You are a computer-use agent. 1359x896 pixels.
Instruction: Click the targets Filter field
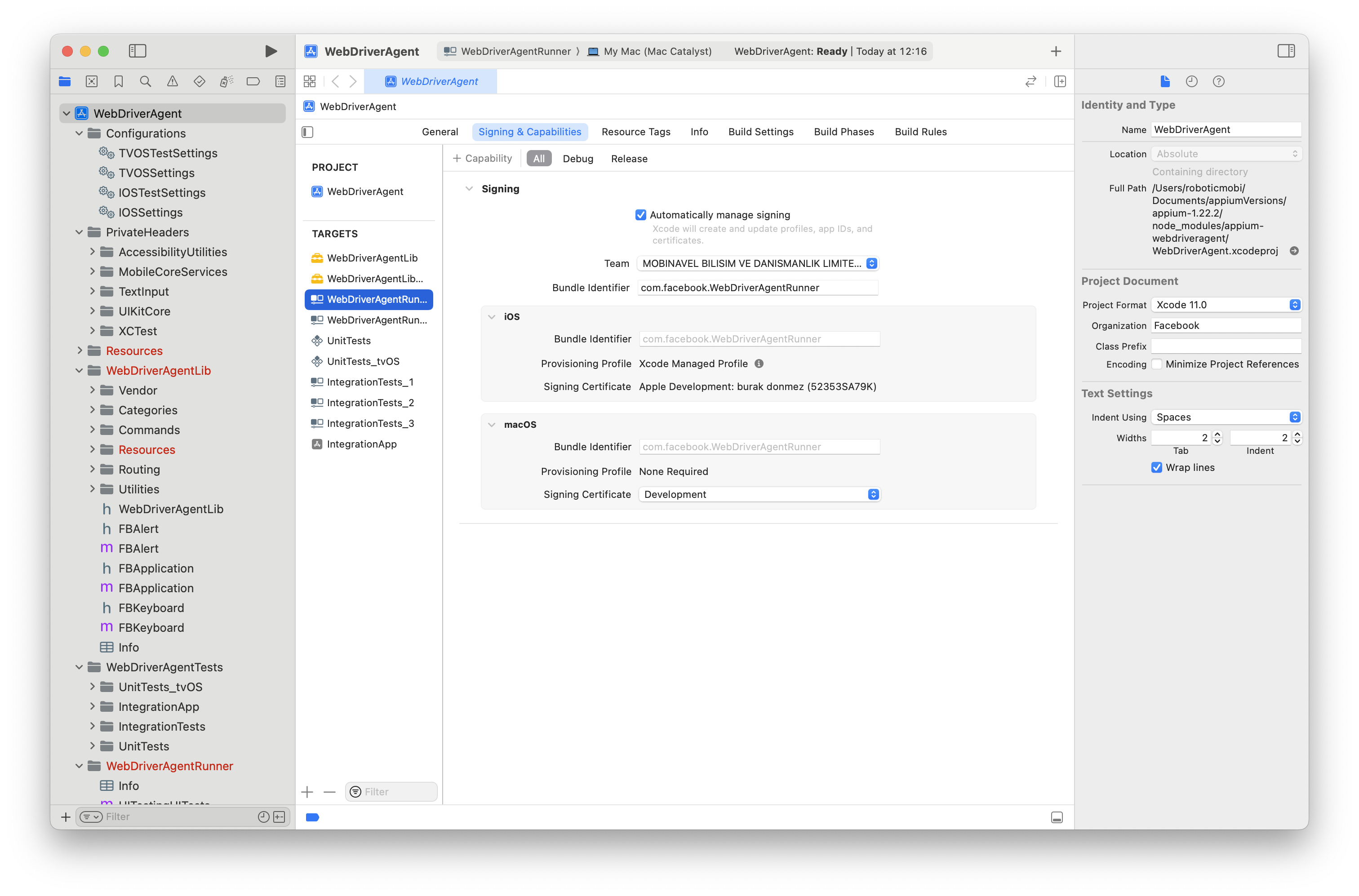[391, 792]
